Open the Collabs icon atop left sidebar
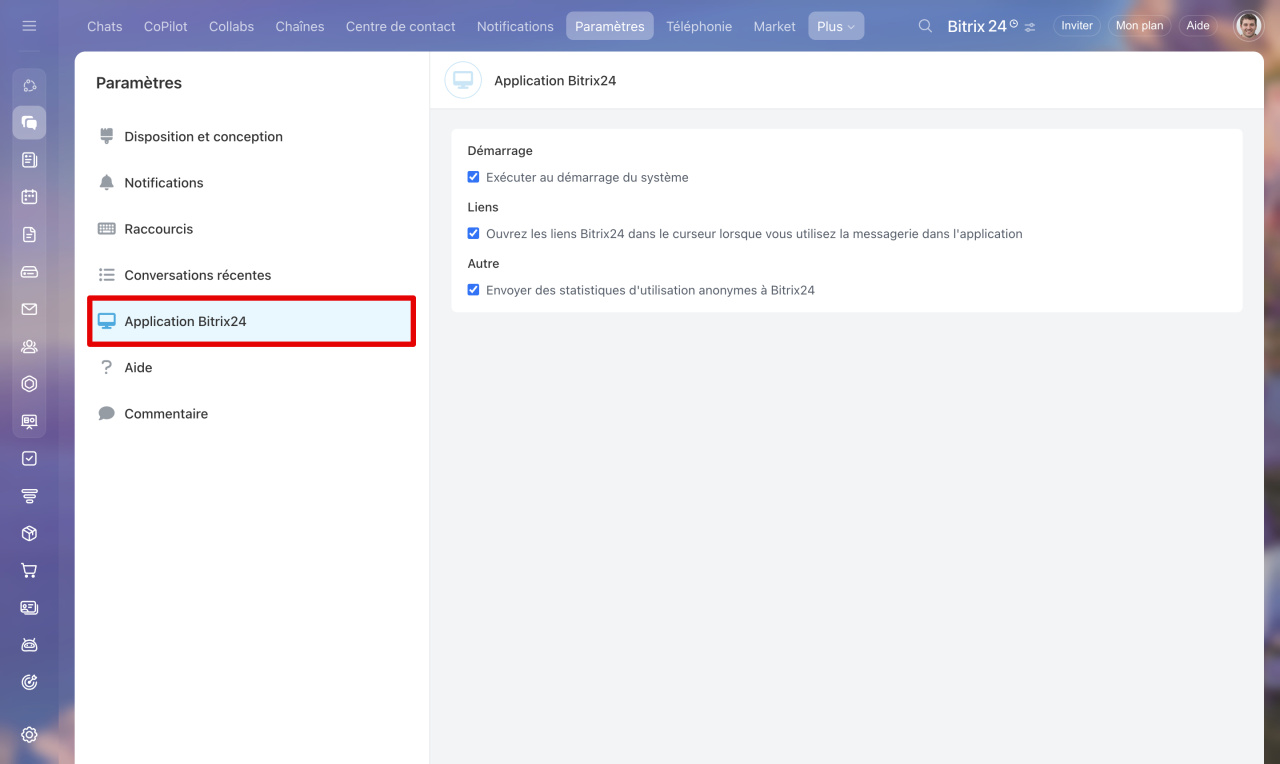Viewport: 1280px width, 764px height. click(x=29, y=85)
